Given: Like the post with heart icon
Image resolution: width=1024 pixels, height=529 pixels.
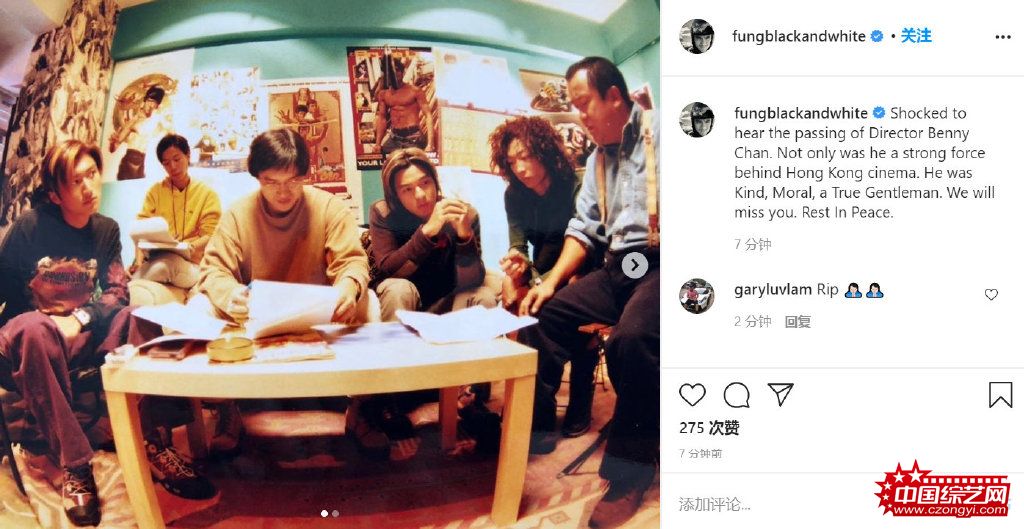Looking at the screenshot, I should click(692, 395).
